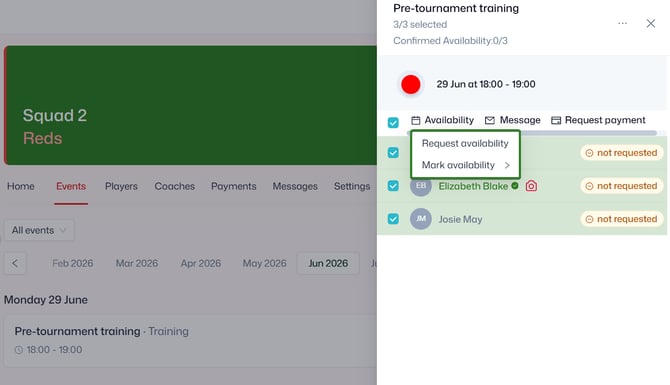This screenshot has height=385, width=670.
Task: Click the card icon for Request payment
Action: point(555,120)
